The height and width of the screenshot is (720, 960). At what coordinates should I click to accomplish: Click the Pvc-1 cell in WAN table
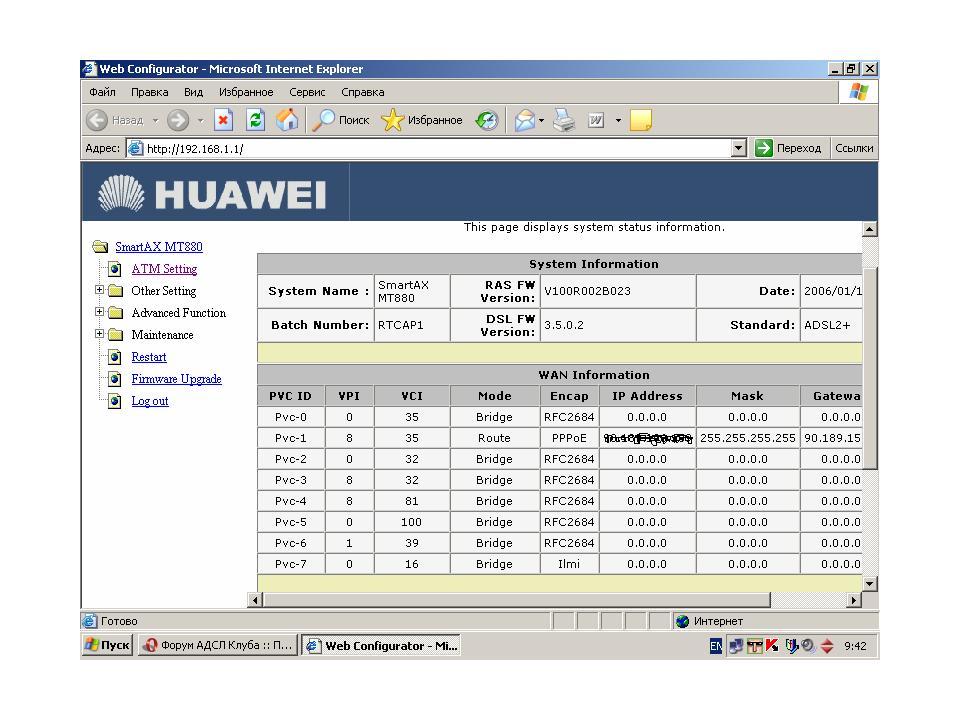[291, 438]
